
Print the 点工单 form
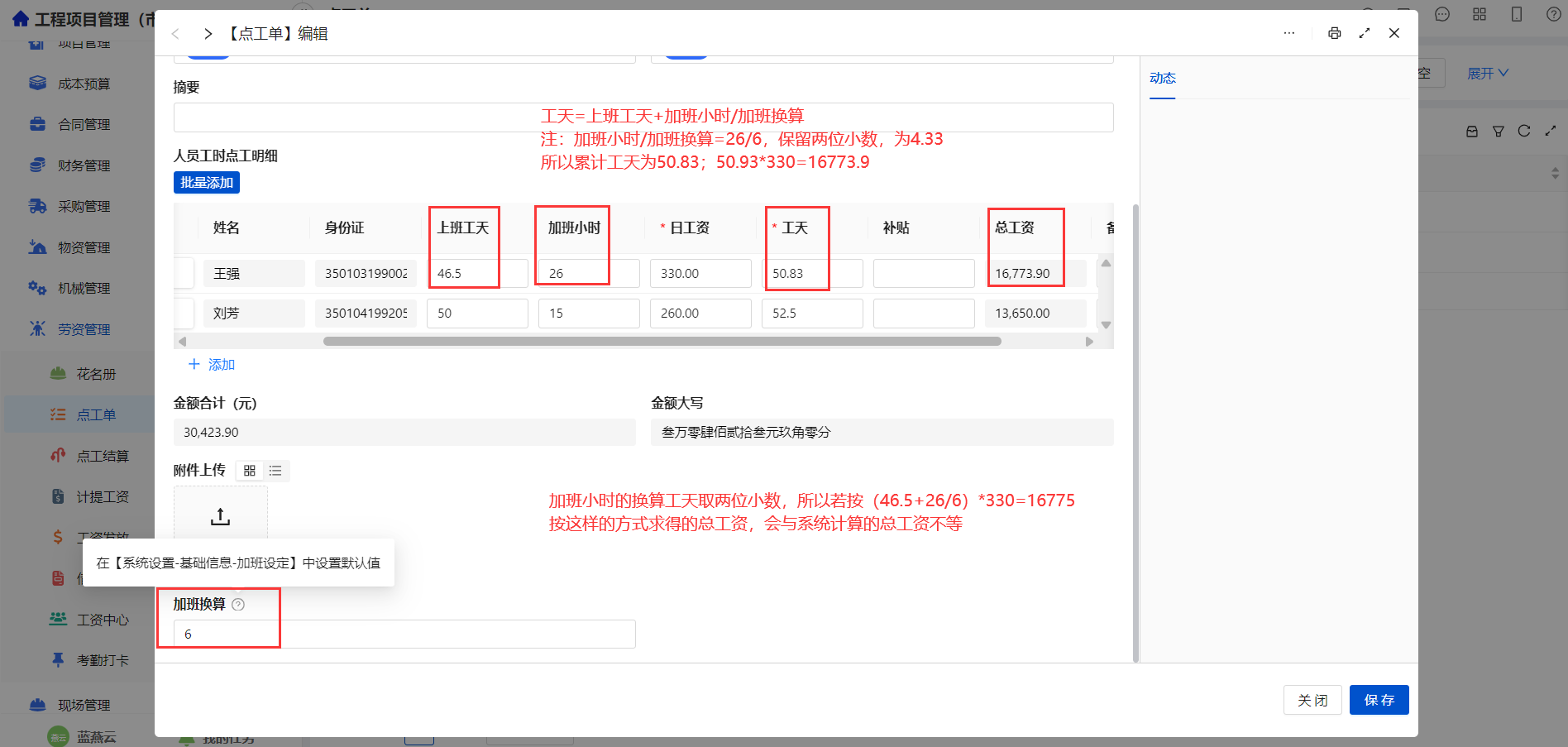click(x=1334, y=33)
